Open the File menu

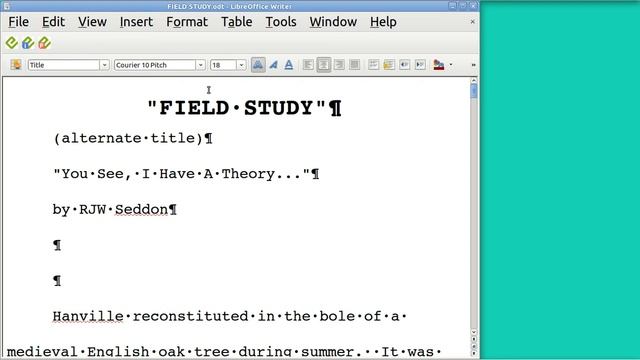point(18,22)
